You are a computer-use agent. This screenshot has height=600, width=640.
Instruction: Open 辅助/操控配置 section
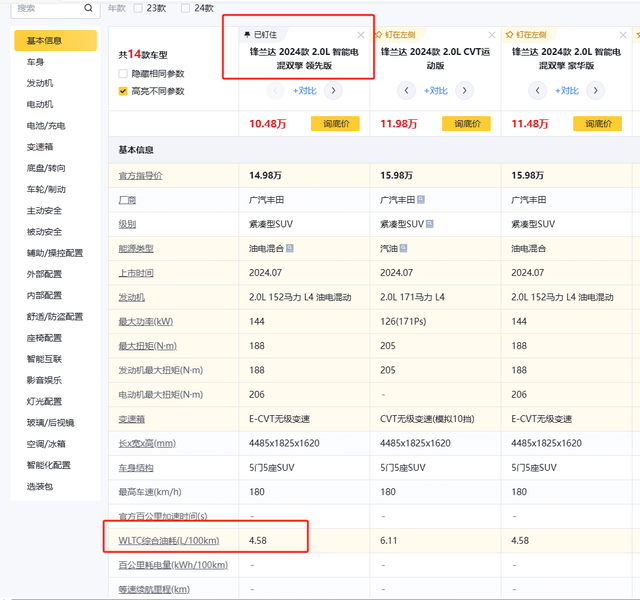pyautogui.click(x=55, y=253)
